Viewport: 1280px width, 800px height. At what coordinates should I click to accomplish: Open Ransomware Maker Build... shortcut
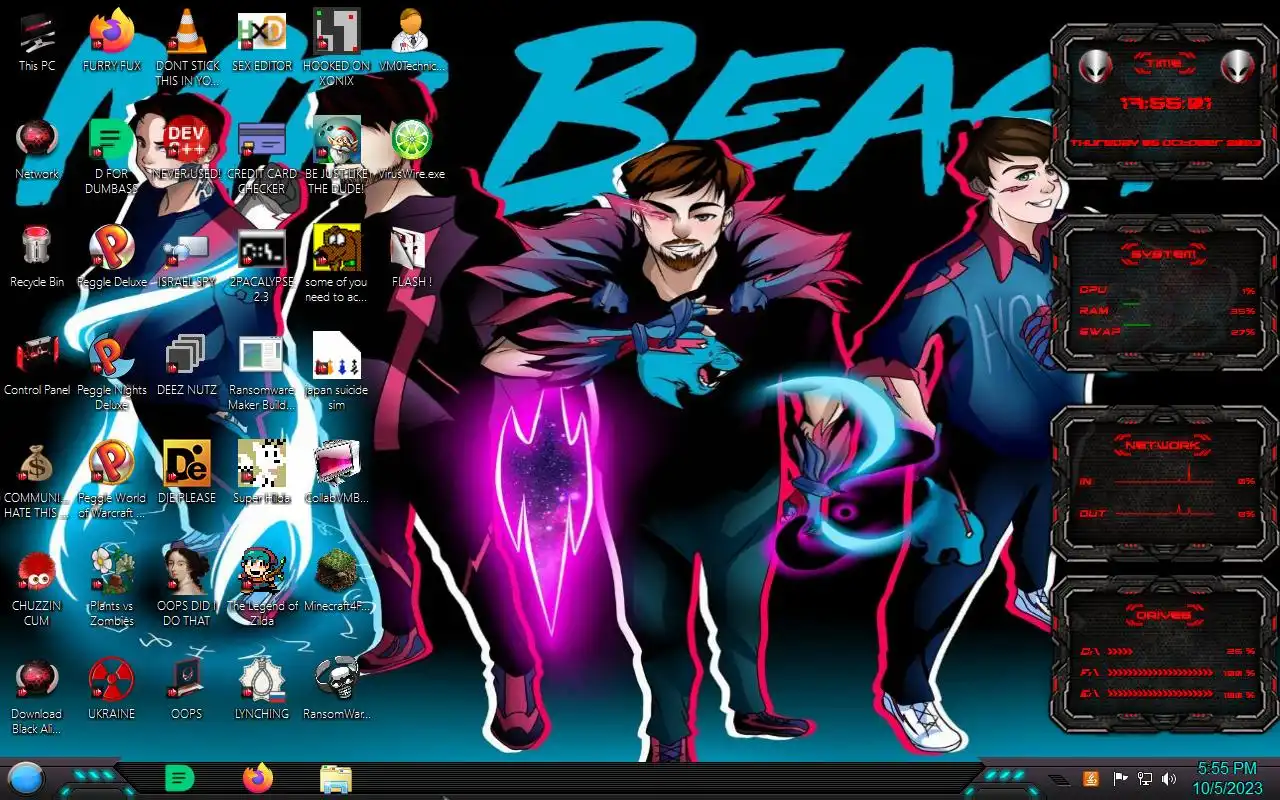point(262,373)
